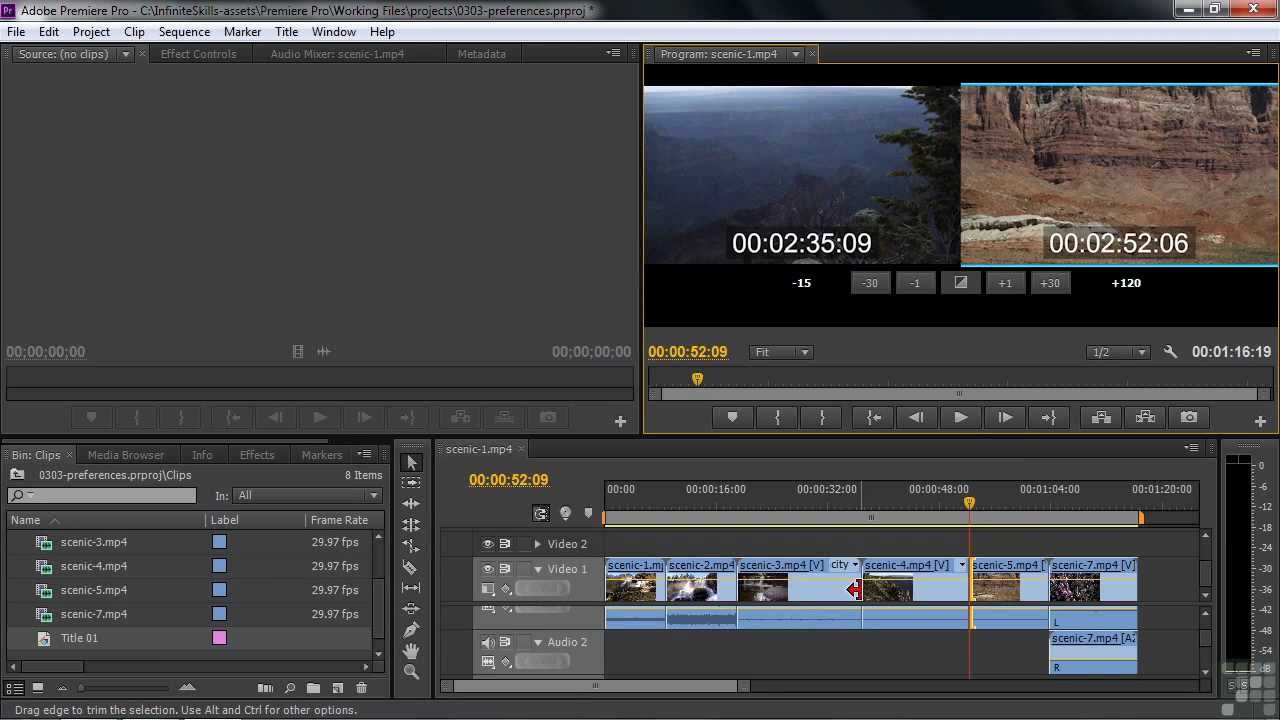Screen dimensions: 1280x720
Task: Click the pink label swatch for Title 01
Action: click(219, 638)
